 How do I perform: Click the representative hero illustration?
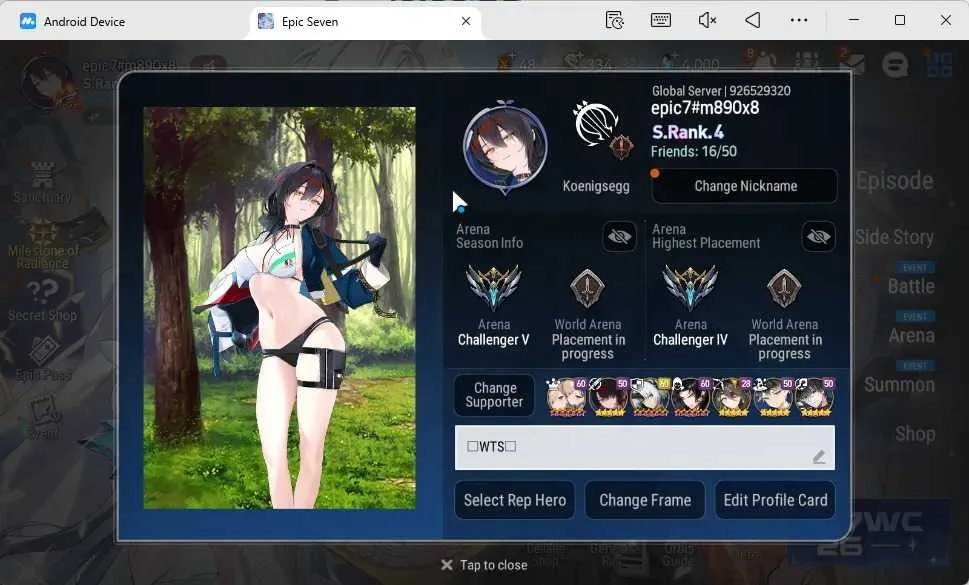(x=279, y=308)
